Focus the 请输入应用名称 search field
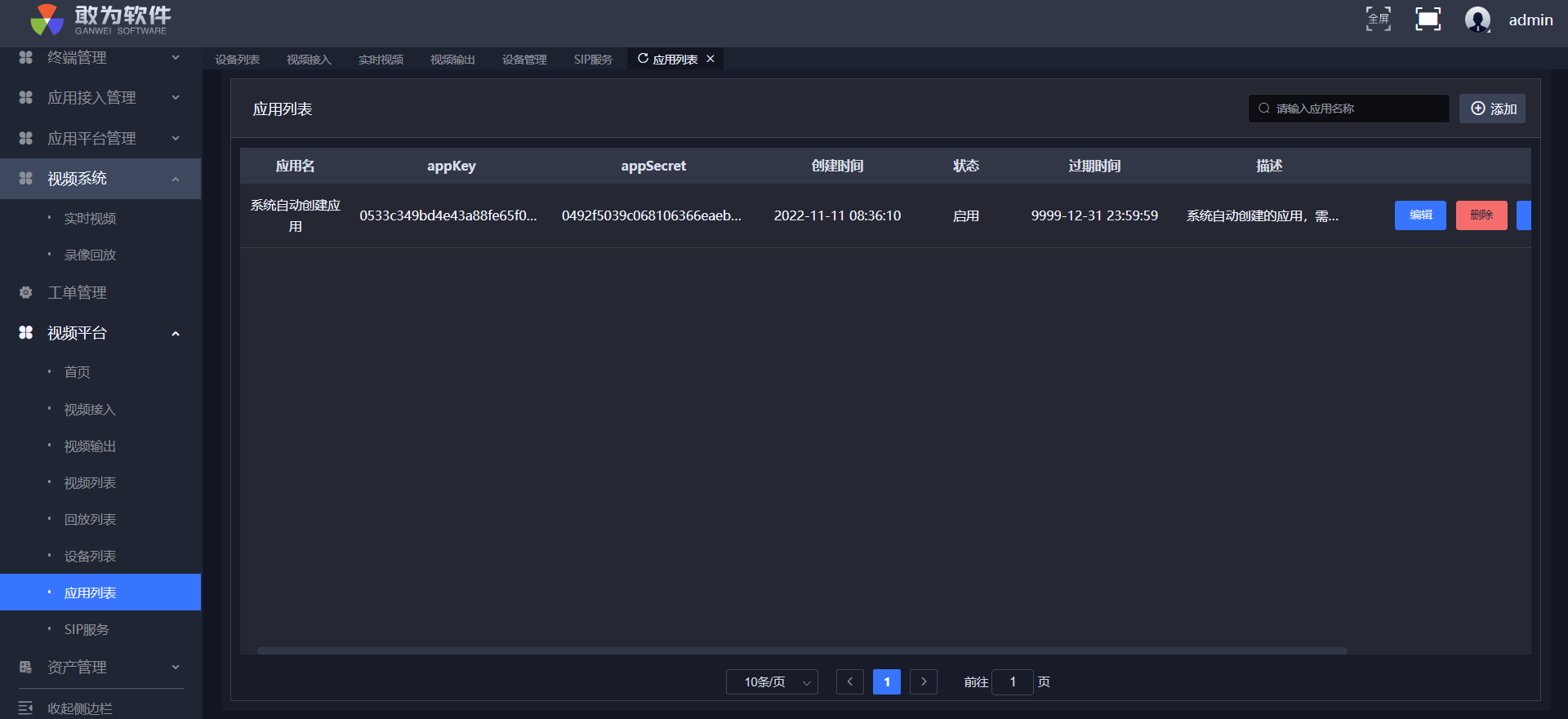 pos(1356,109)
